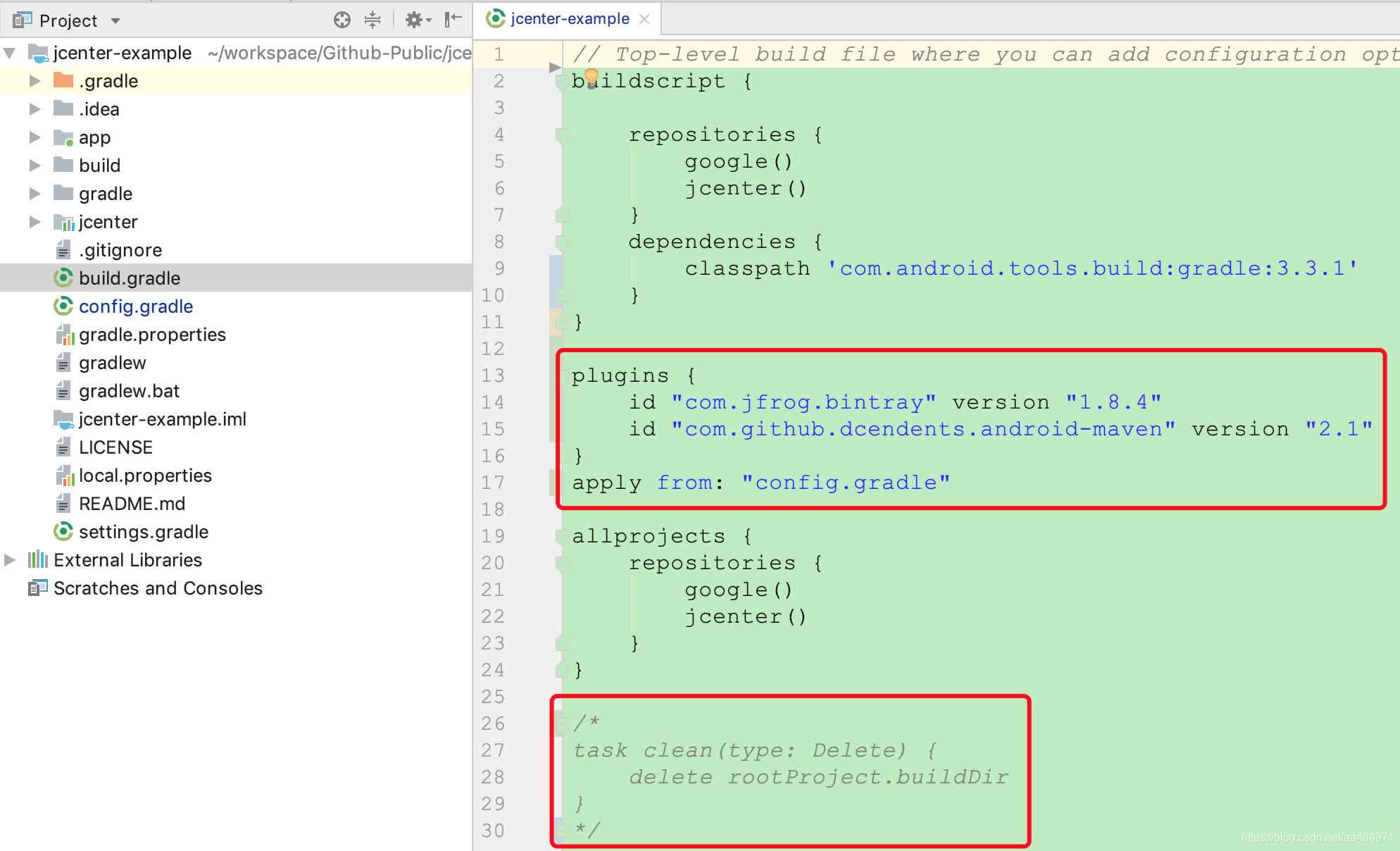Select jcenter-example.iml file
Image resolution: width=1400 pixels, height=851 pixels.
(x=163, y=419)
